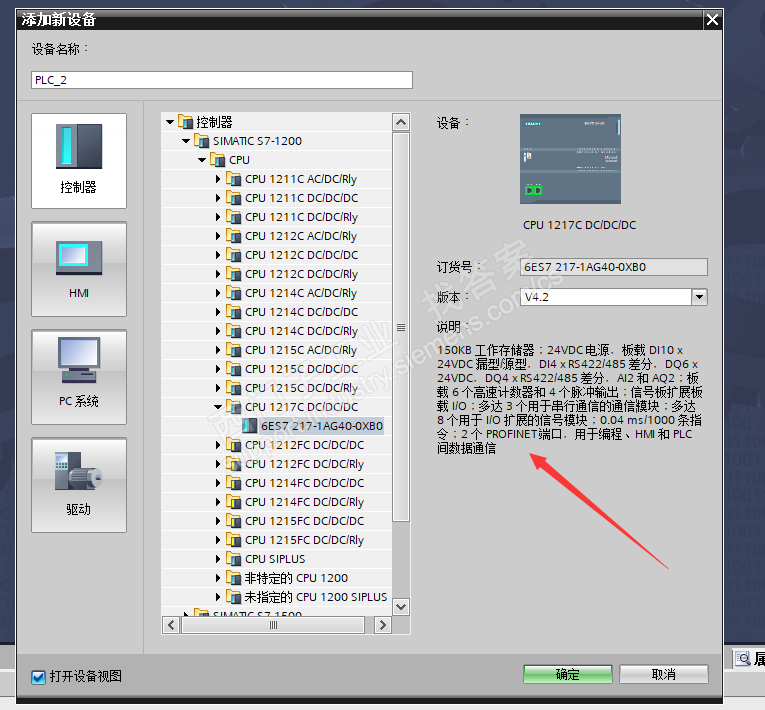Click the horizontal scrollbar right arrow
The width and height of the screenshot is (765, 710).
pyautogui.click(x=383, y=625)
